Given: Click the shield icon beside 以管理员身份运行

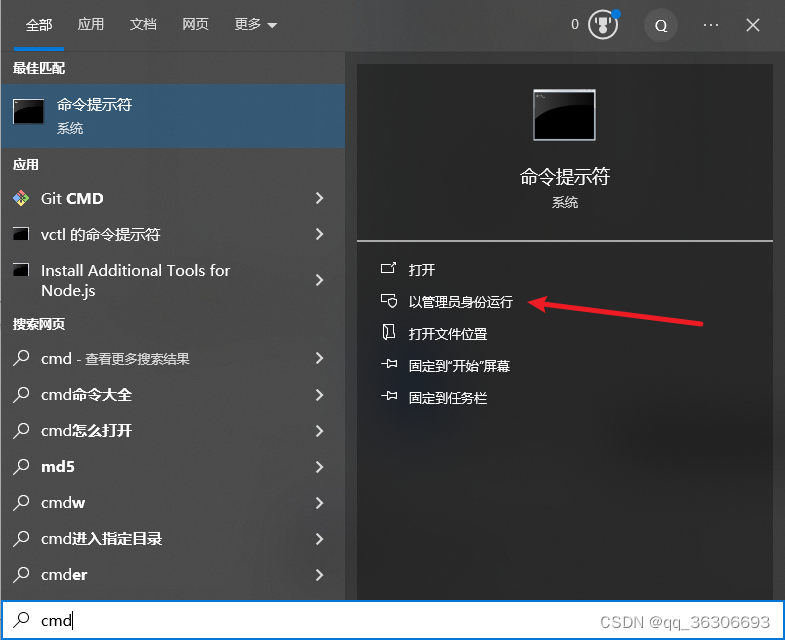Looking at the screenshot, I should pos(388,301).
